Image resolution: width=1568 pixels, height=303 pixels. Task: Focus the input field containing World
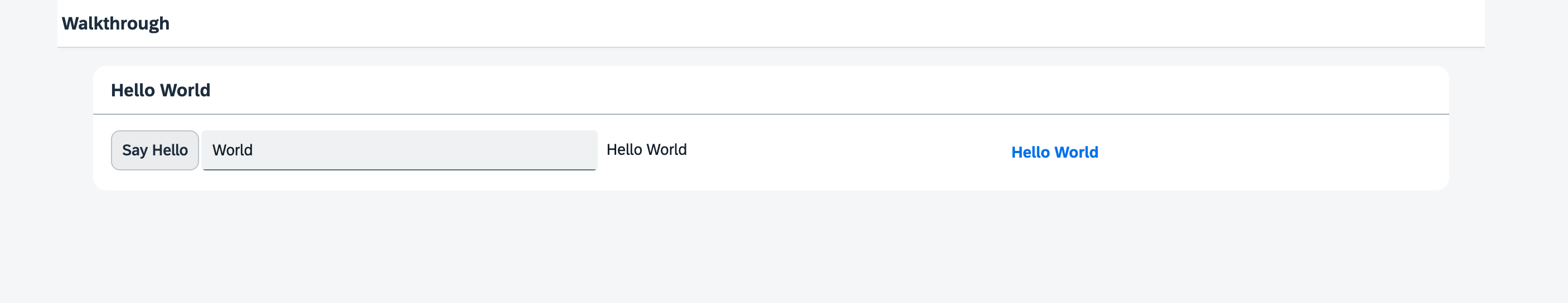click(399, 150)
